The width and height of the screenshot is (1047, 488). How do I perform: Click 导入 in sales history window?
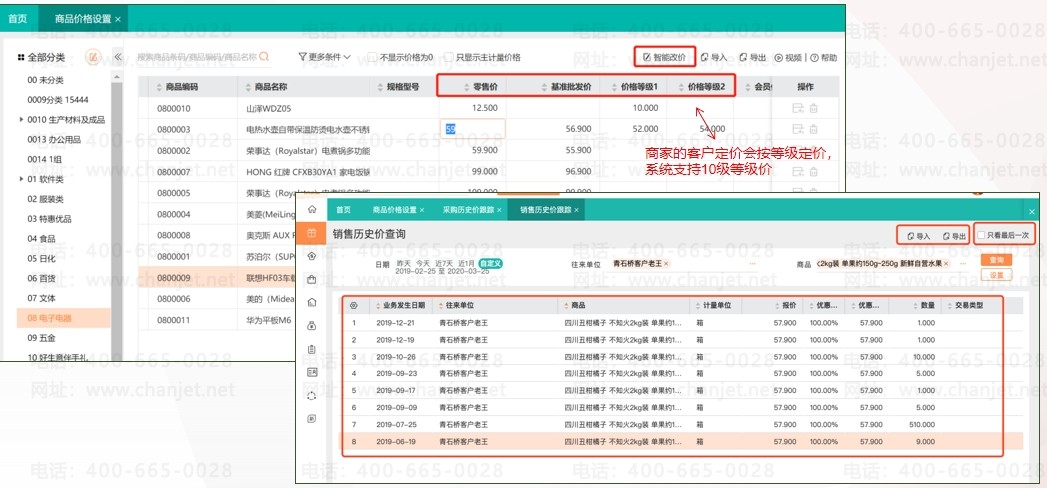pyautogui.click(x=919, y=236)
